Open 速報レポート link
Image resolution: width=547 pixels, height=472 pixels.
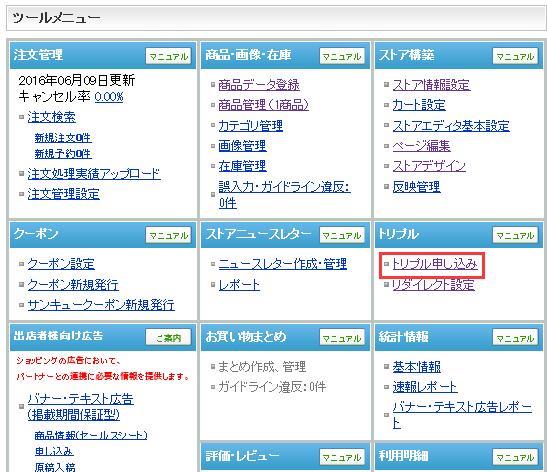pos(425,387)
